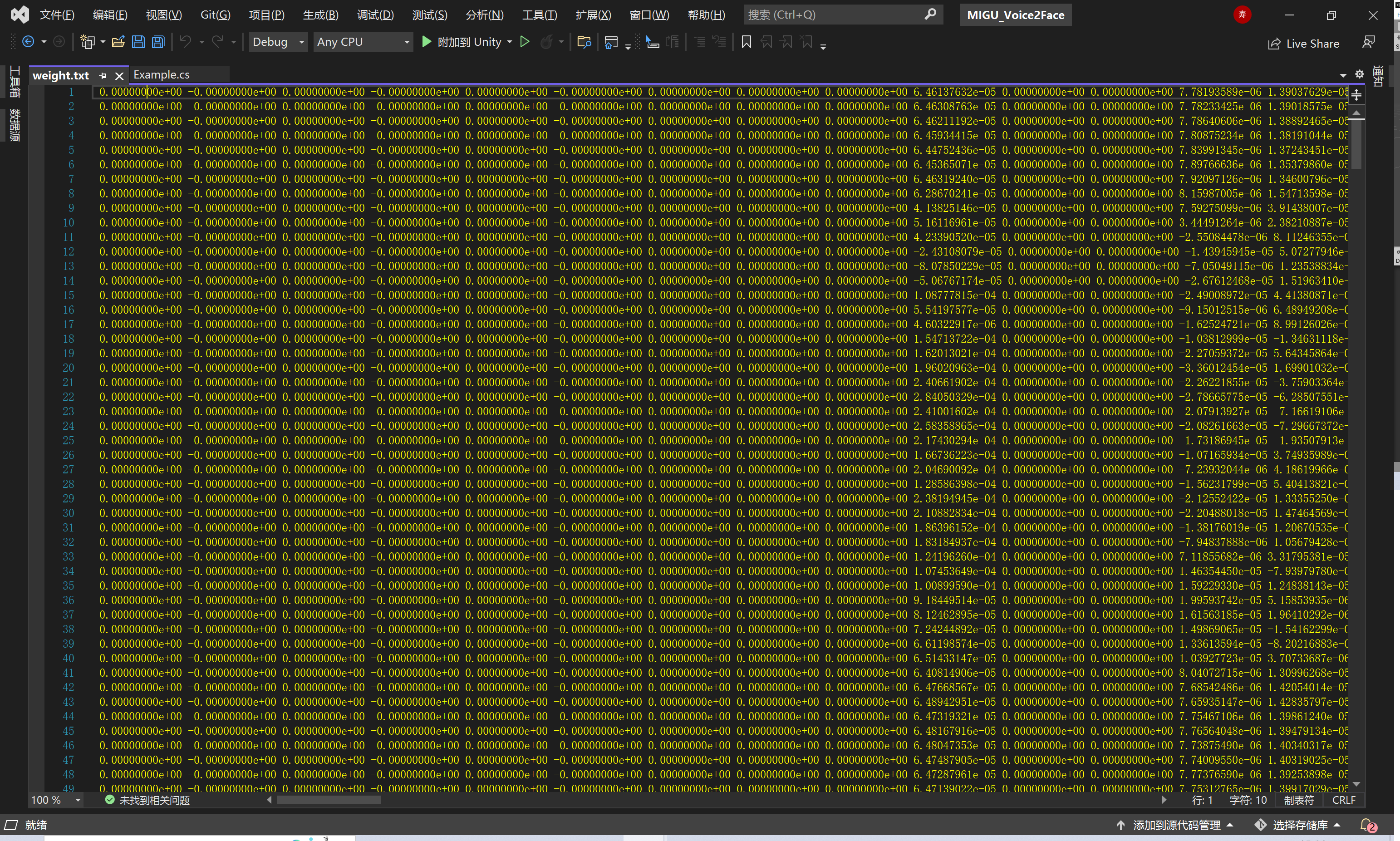Click the Find in Files folder icon
Screen dimensions: 1400x841
coord(584,42)
